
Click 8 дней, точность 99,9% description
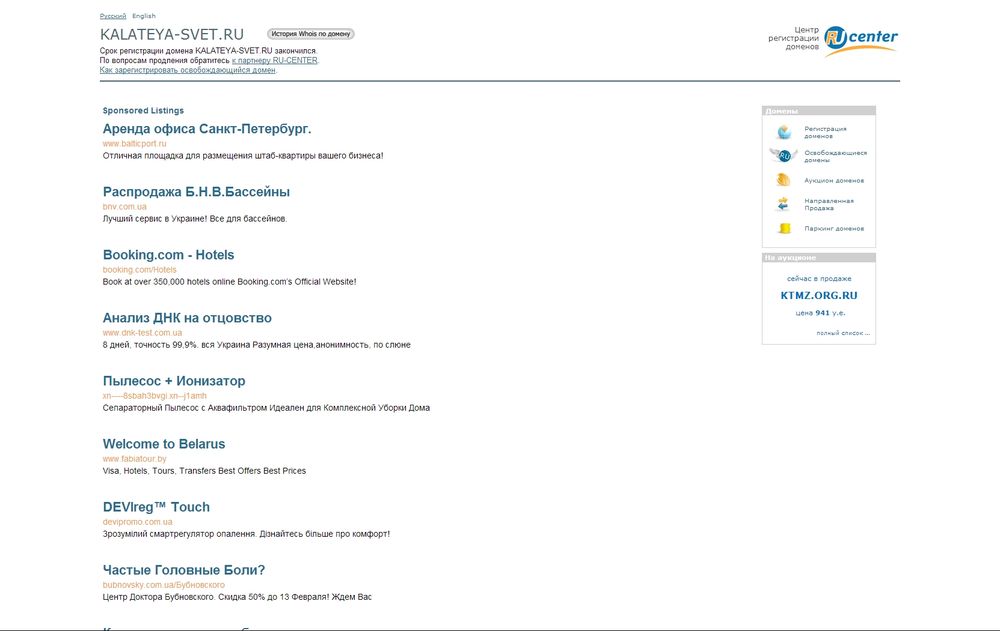pyautogui.click(x=256, y=345)
